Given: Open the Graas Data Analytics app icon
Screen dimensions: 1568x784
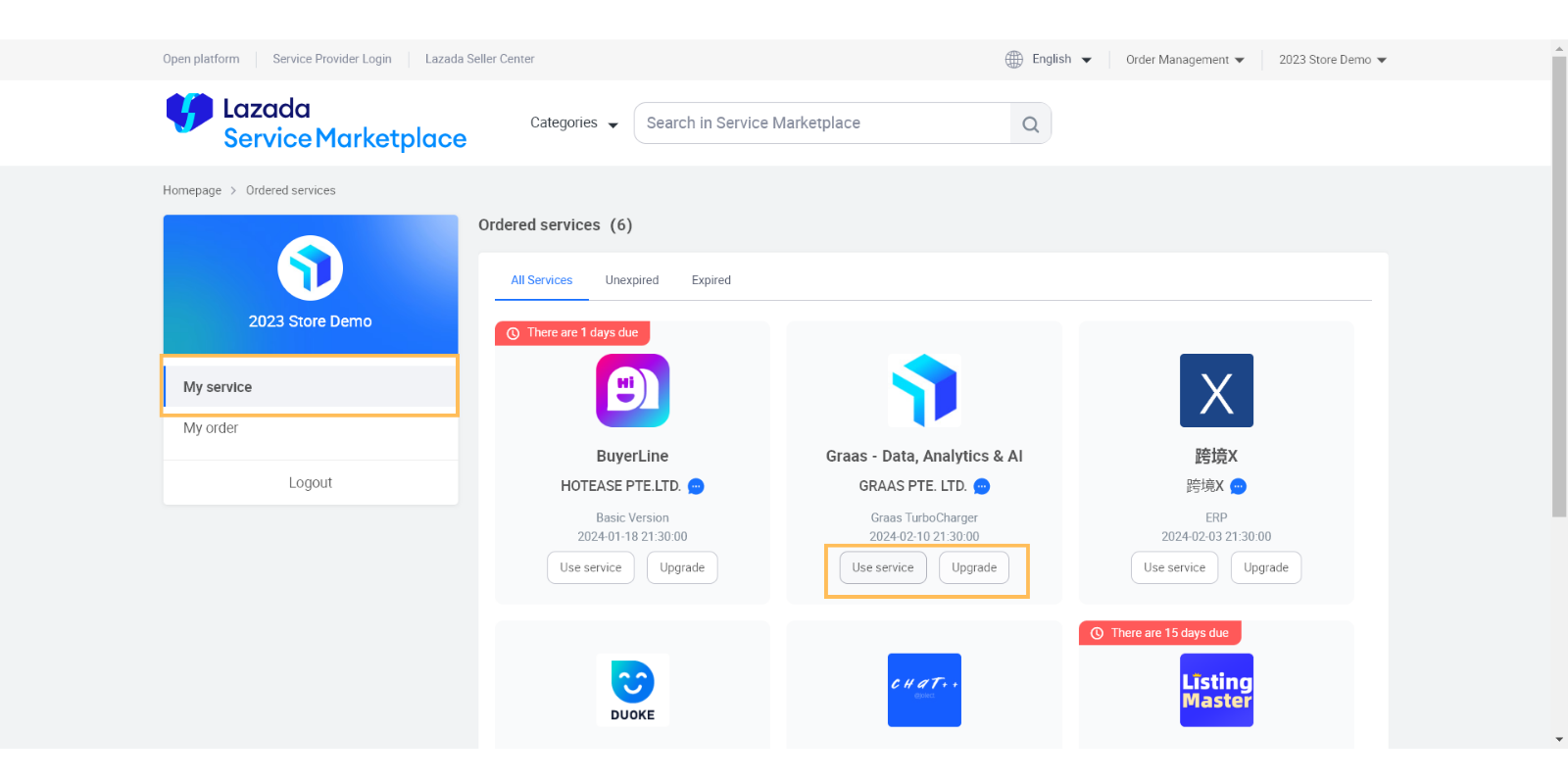Looking at the screenshot, I should pyautogui.click(x=924, y=390).
